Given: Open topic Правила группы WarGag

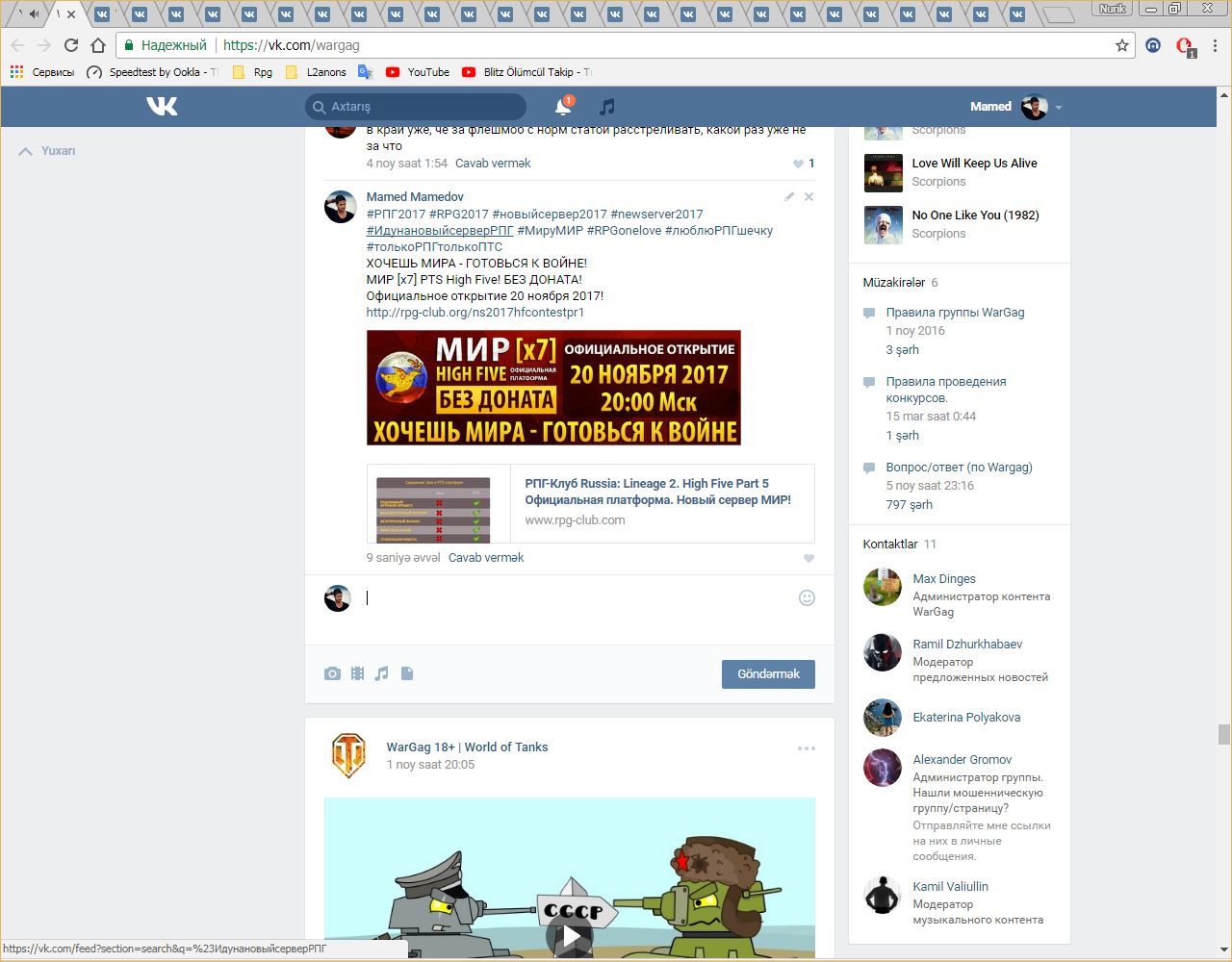Looking at the screenshot, I should click(x=955, y=313).
